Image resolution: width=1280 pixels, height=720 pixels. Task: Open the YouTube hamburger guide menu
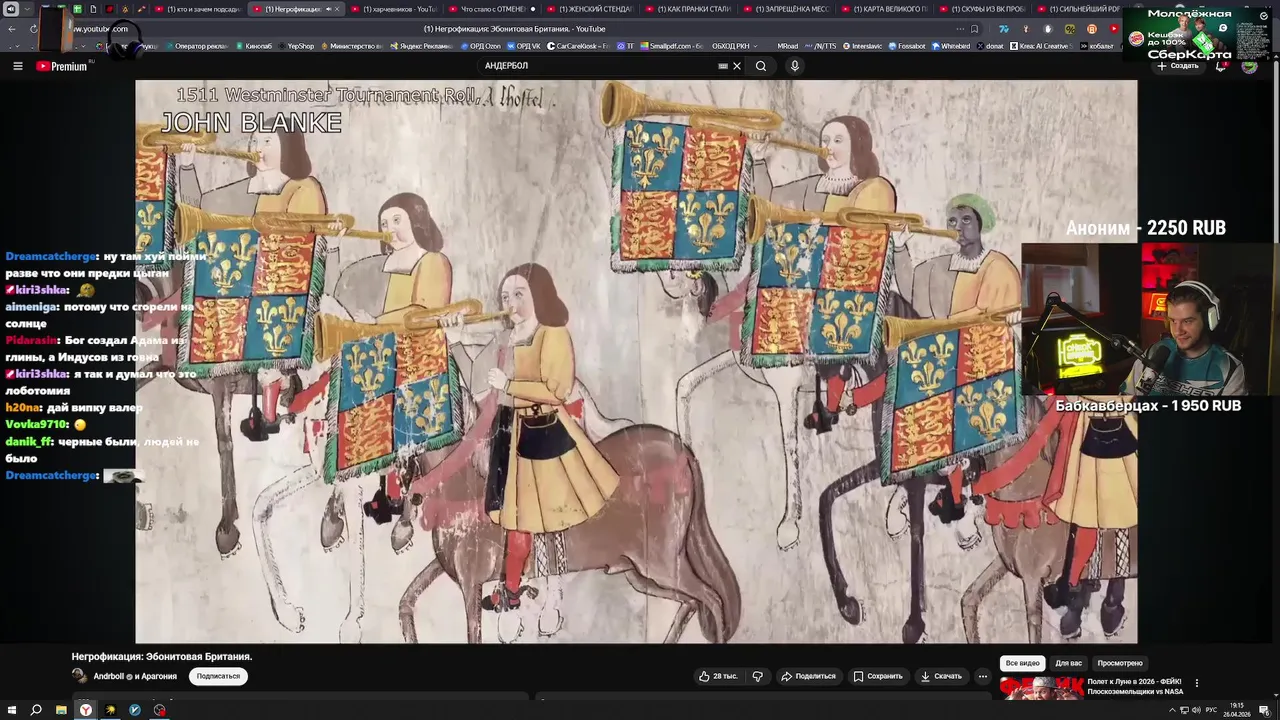[x=17, y=66]
